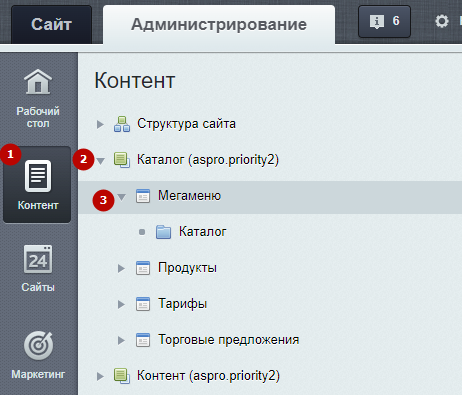Open the Маркетинг target icon
The image size is (462, 395).
pyautogui.click(x=38, y=345)
